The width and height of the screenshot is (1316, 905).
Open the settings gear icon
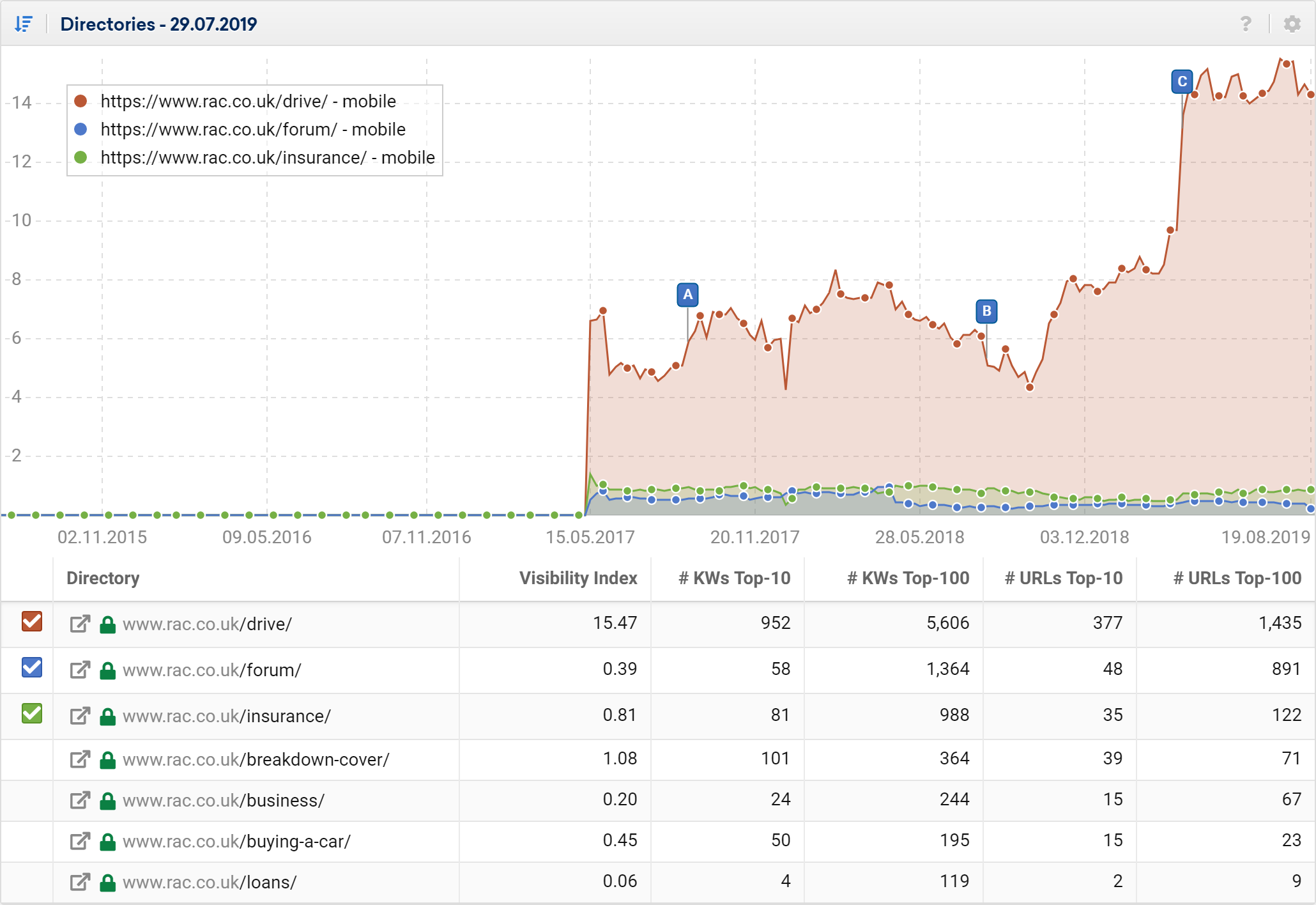click(1292, 24)
